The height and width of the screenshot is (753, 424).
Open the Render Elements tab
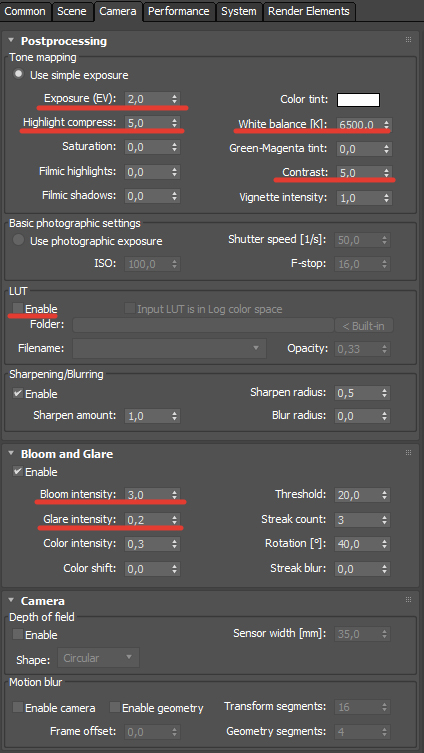point(309,11)
